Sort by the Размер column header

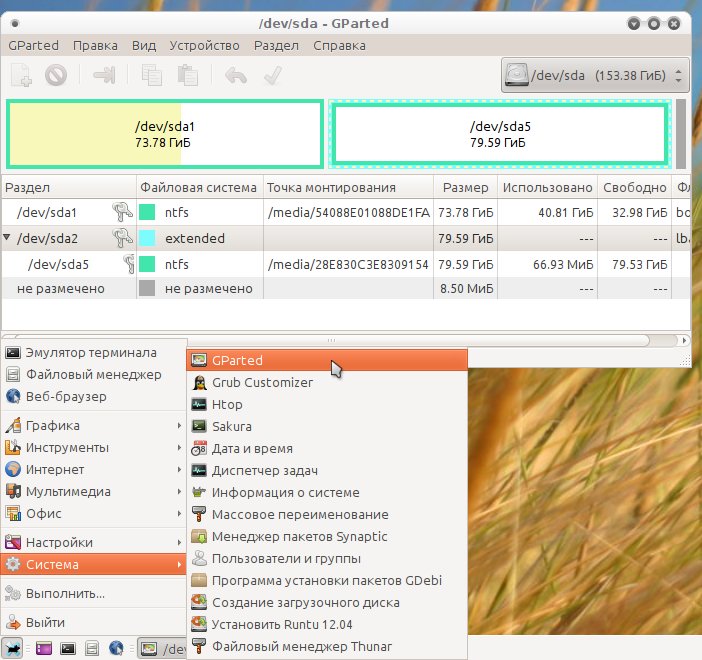pyautogui.click(x=466, y=187)
